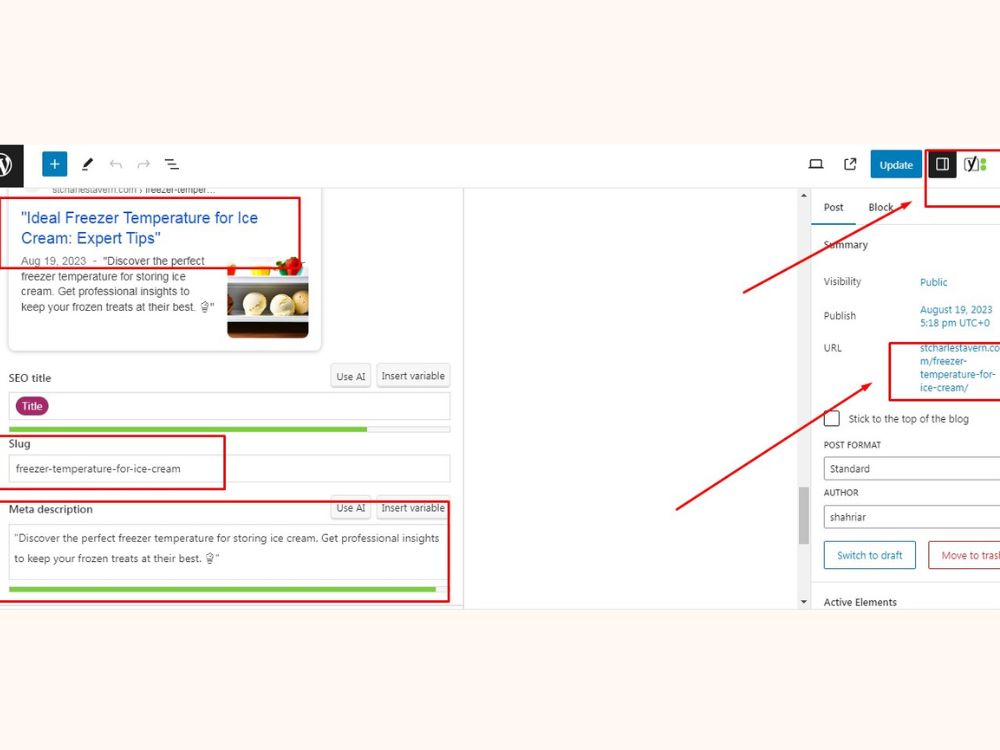Click the ice cream preview thumbnail
The width and height of the screenshot is (1000, 750).
pyautogui.click(x=268, y=297)
